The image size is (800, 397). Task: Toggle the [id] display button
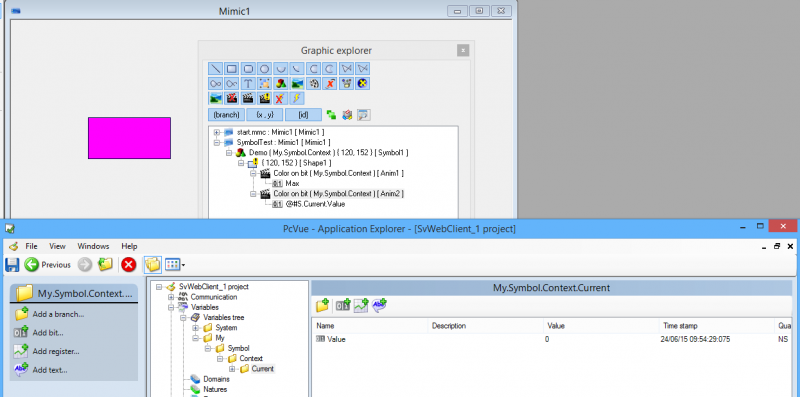303,115
